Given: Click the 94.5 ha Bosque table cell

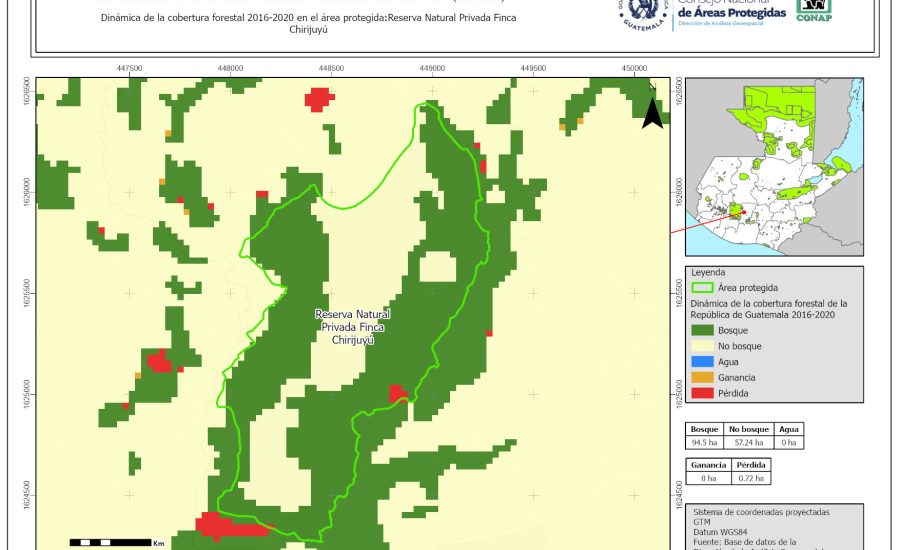Looking at the screenshot, I should point(706,442).
